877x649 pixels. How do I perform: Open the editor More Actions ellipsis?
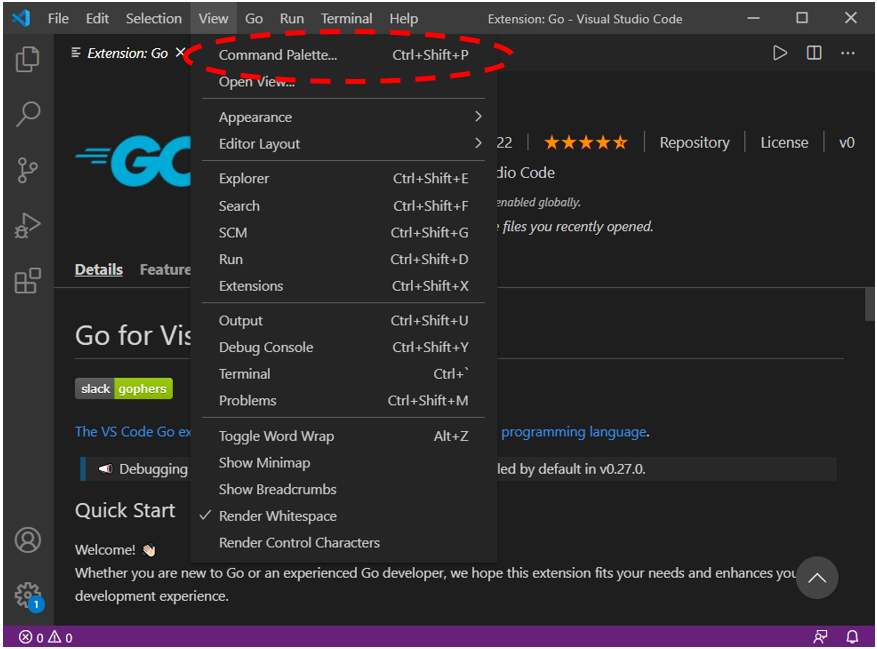[847, 53]
